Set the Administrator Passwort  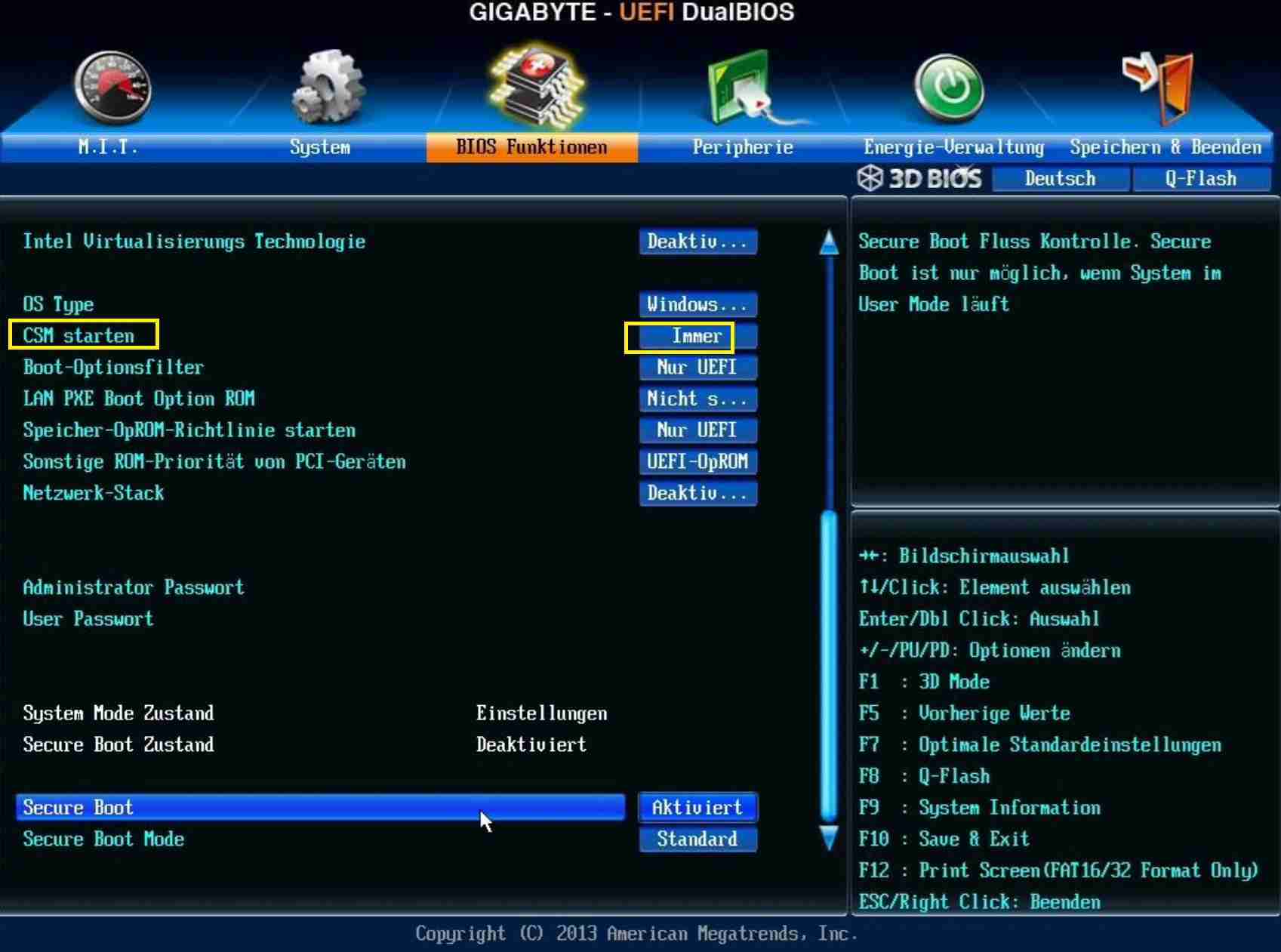coord(134,587)
